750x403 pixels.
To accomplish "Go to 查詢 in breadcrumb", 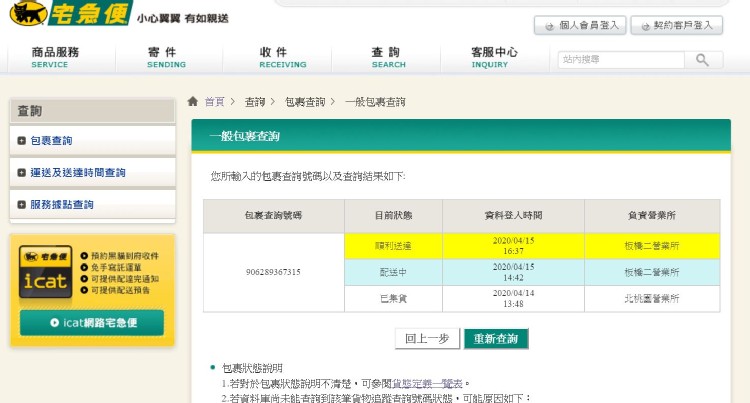I will click(x=255, y=102).
